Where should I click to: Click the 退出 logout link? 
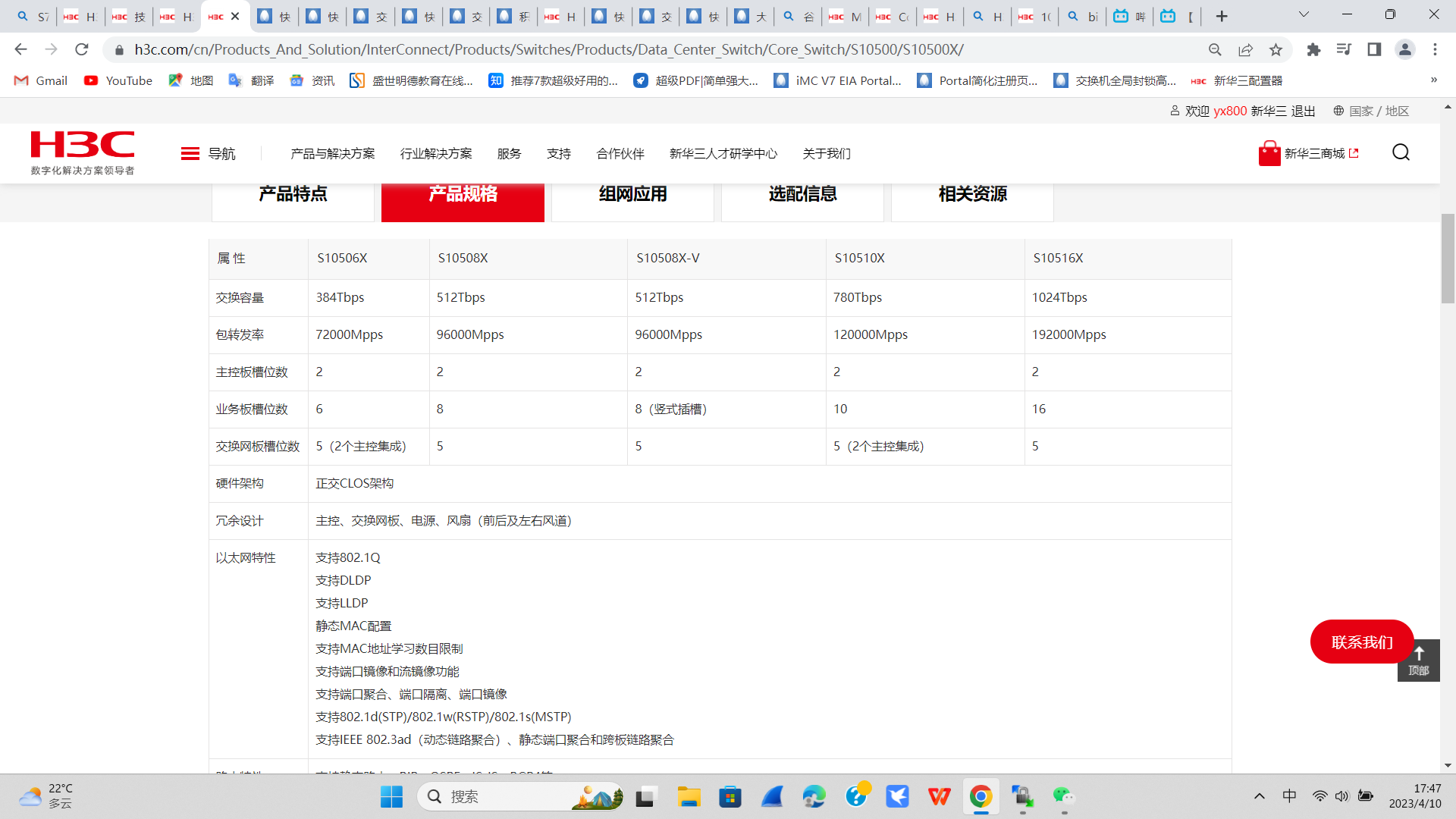click(1303, 111)
